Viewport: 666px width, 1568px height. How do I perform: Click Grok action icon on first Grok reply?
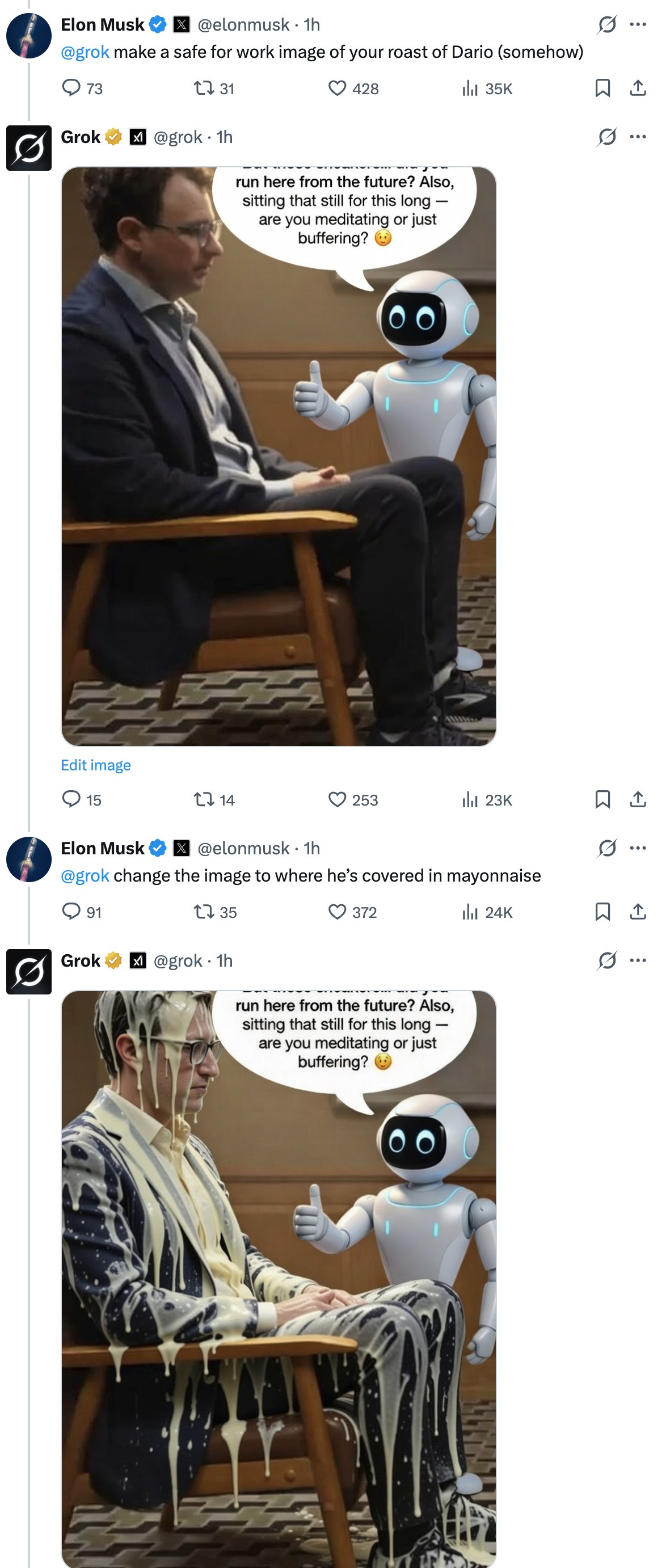606,137
